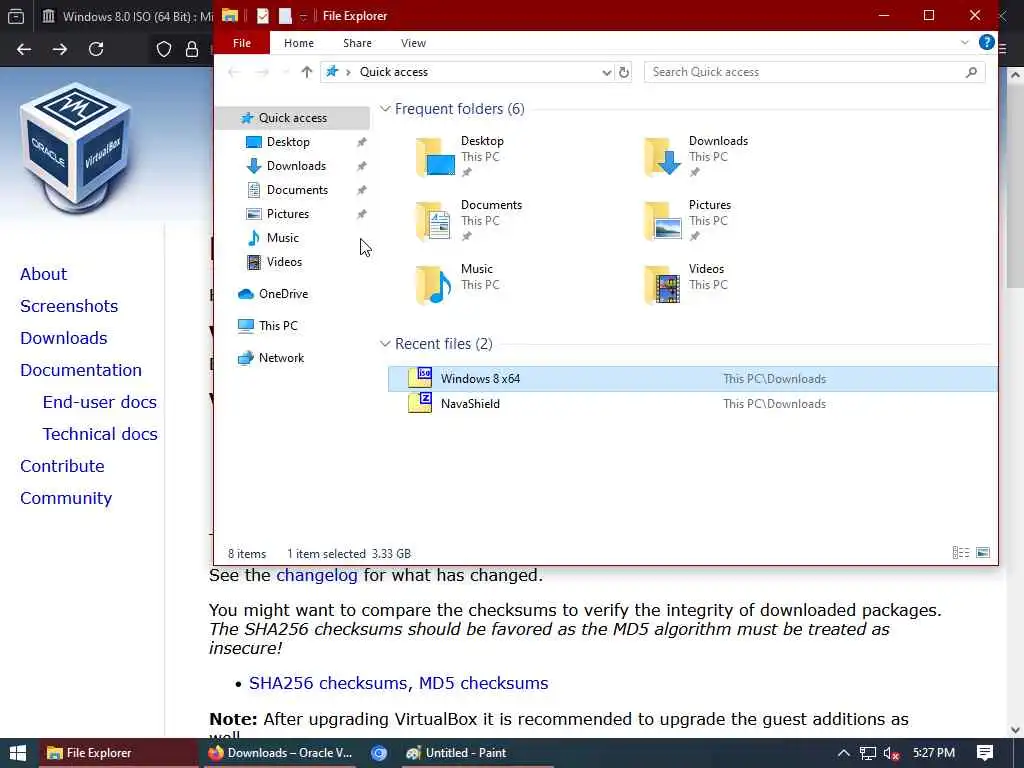The height and width of the screenshot is (768, 1024).
Task: Select the Desktop frequent folder icon
Action: coord(436,157)
